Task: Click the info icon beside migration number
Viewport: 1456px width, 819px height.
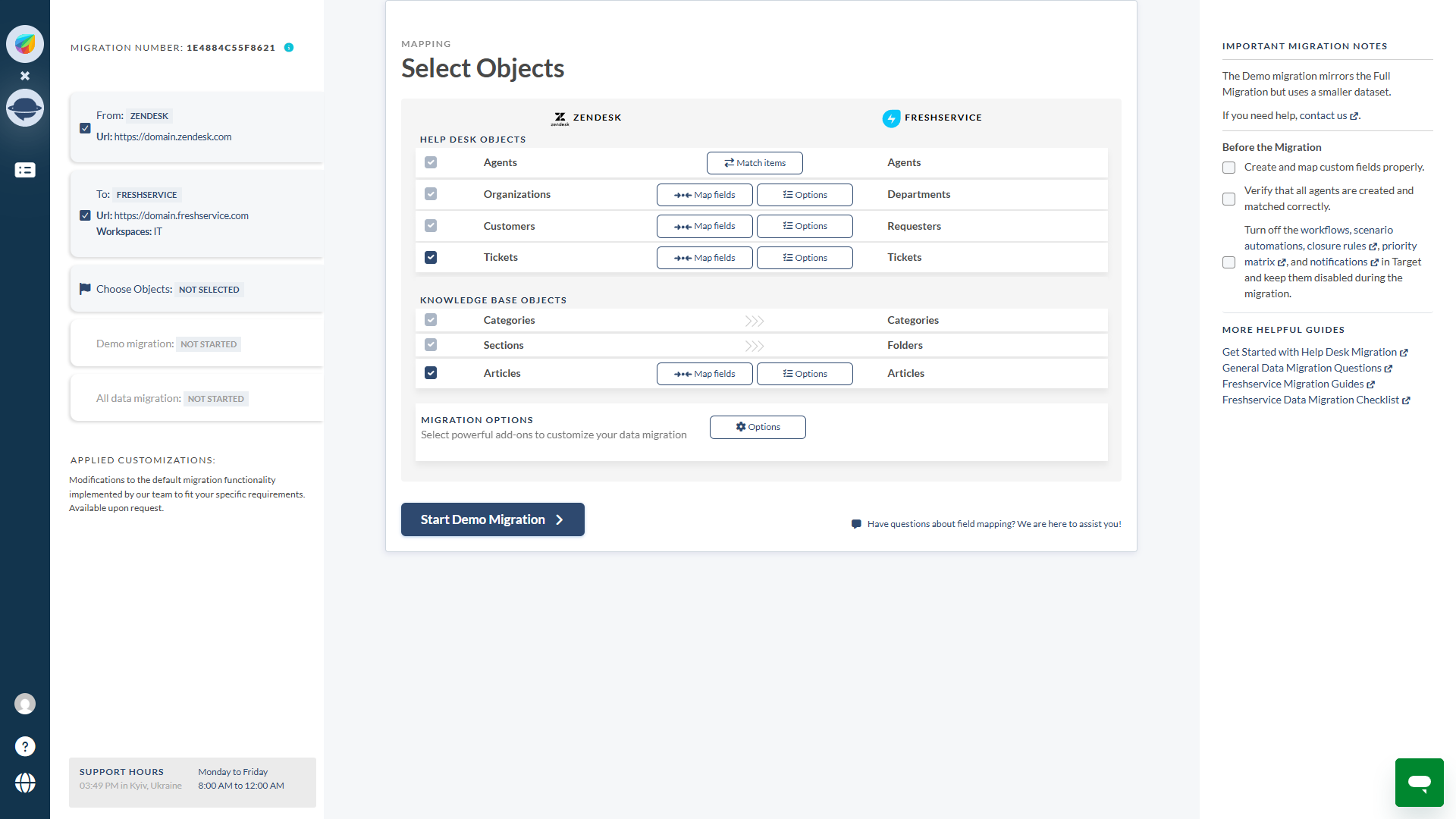Action: coord(289,48)
